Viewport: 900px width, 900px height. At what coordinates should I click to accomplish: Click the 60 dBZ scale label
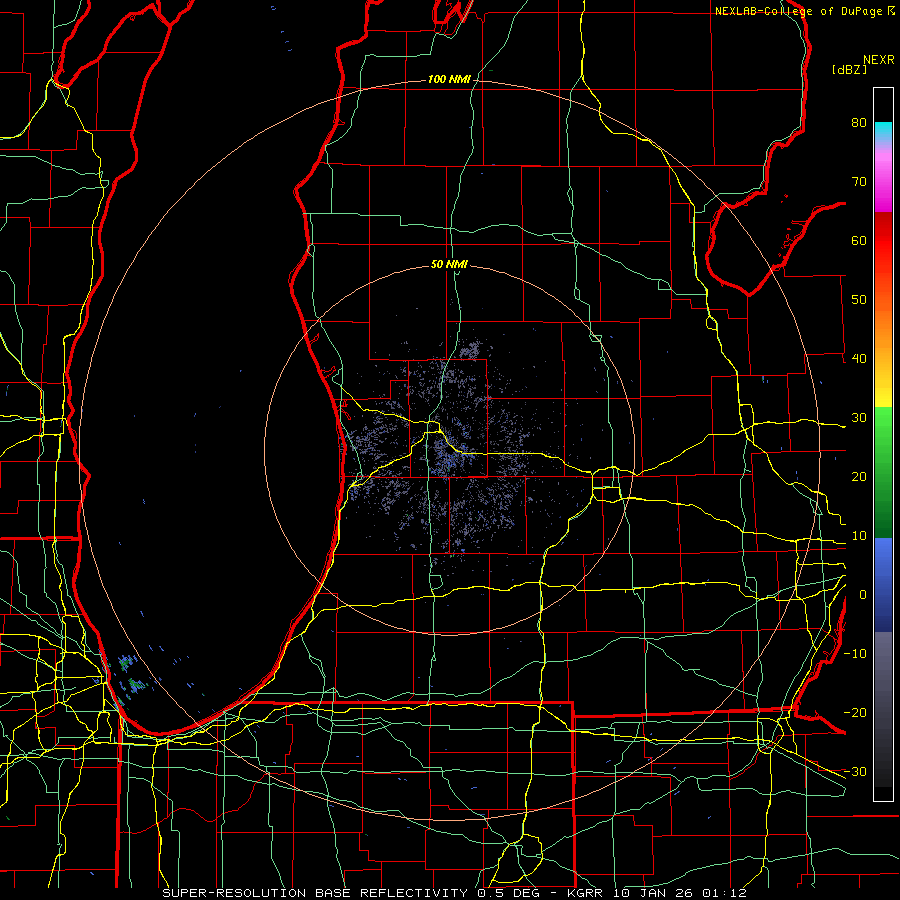(x=859, y=240)
